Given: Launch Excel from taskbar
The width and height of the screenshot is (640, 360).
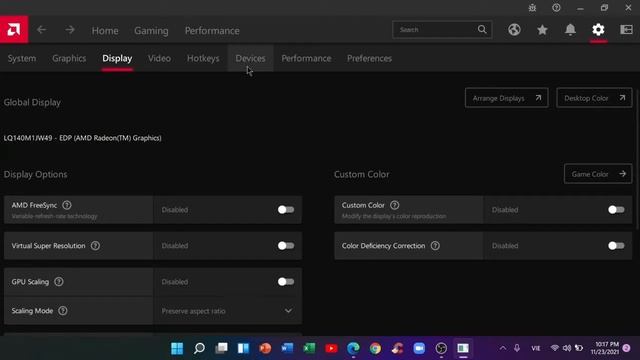Looking at the screenshot, I should 309,348.
